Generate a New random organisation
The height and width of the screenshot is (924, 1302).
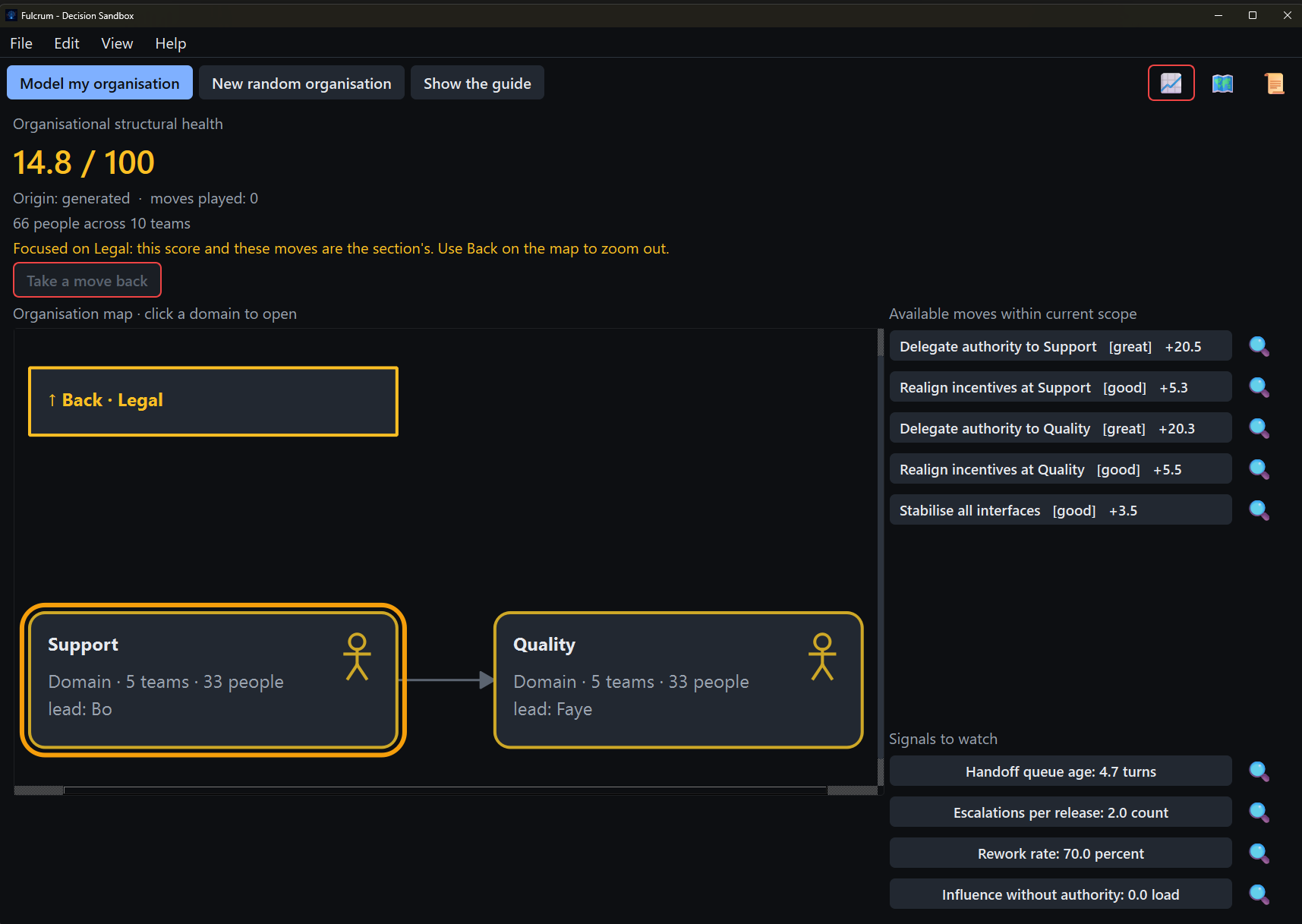coord(301,83)
